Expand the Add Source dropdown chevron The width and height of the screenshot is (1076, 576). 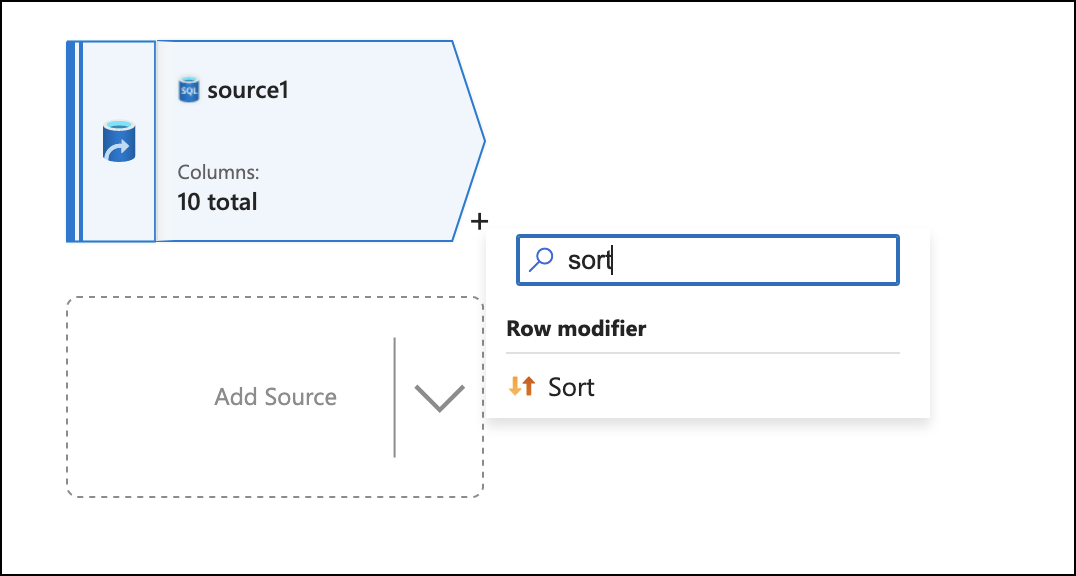[x=439, y=397]
